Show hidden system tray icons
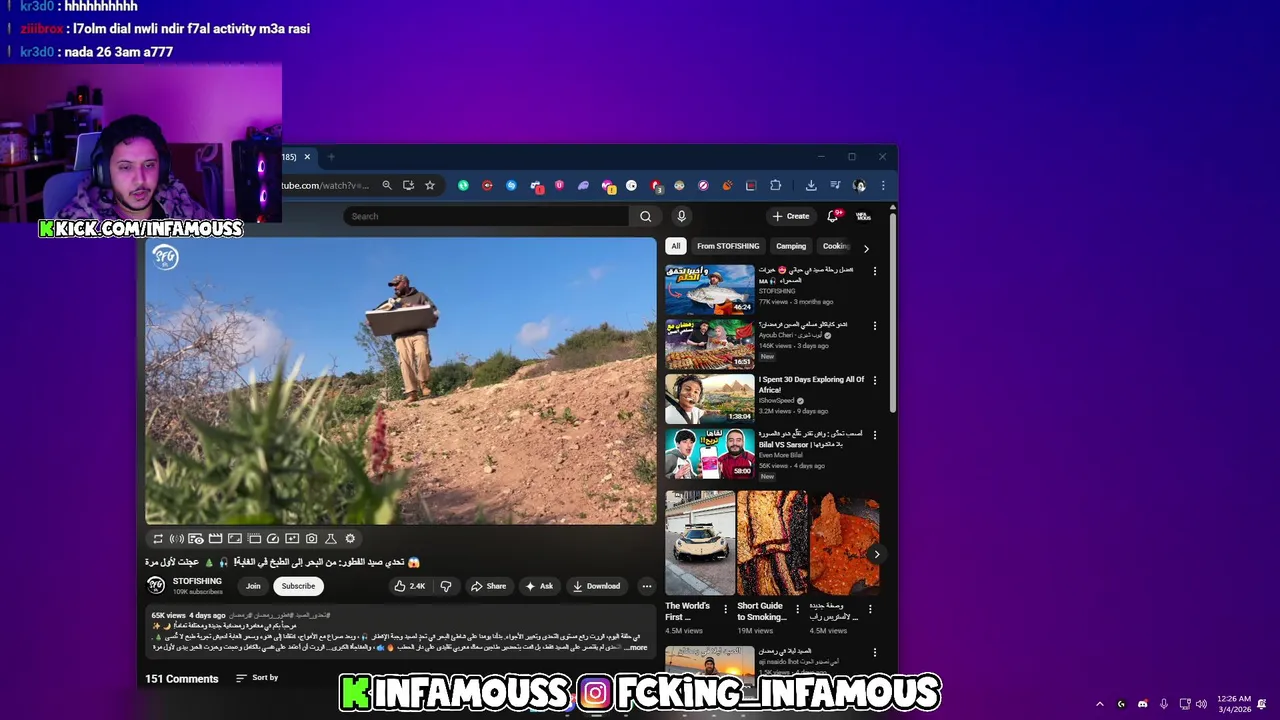The image size is (1280, 720). [1099, 704]
